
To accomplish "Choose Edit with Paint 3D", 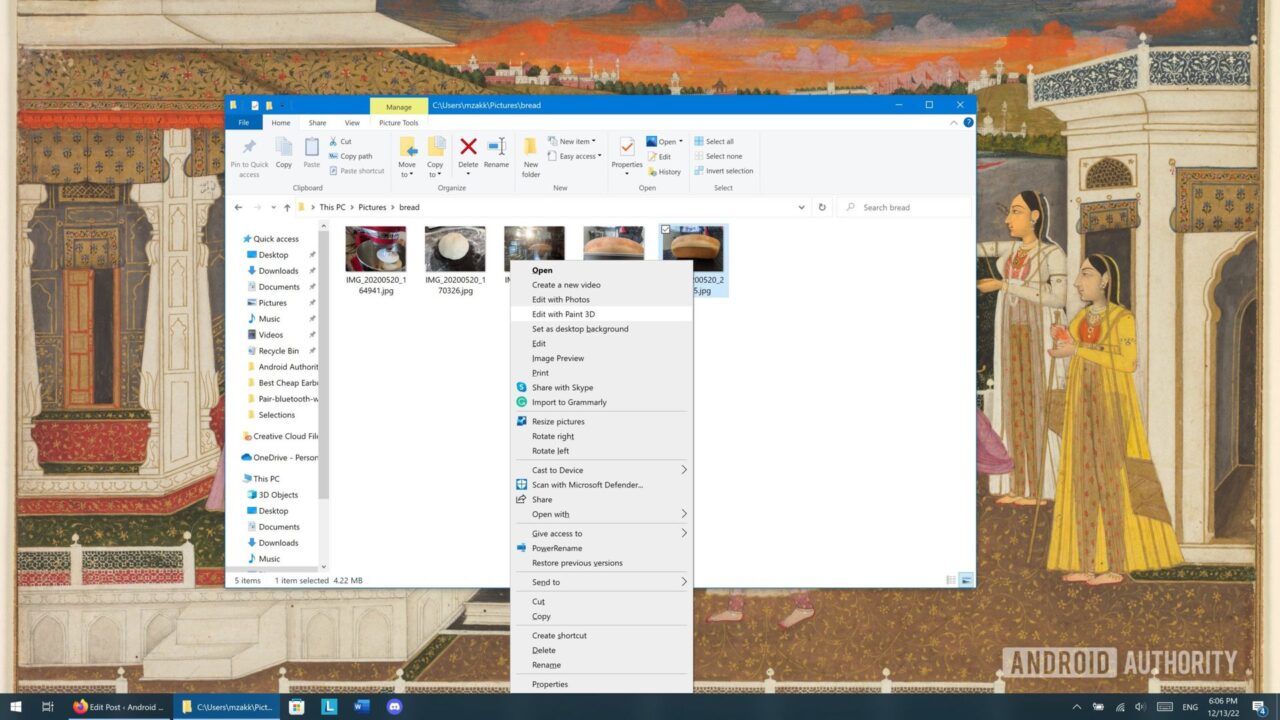I will pyautogui.click(x=563, y=314).
